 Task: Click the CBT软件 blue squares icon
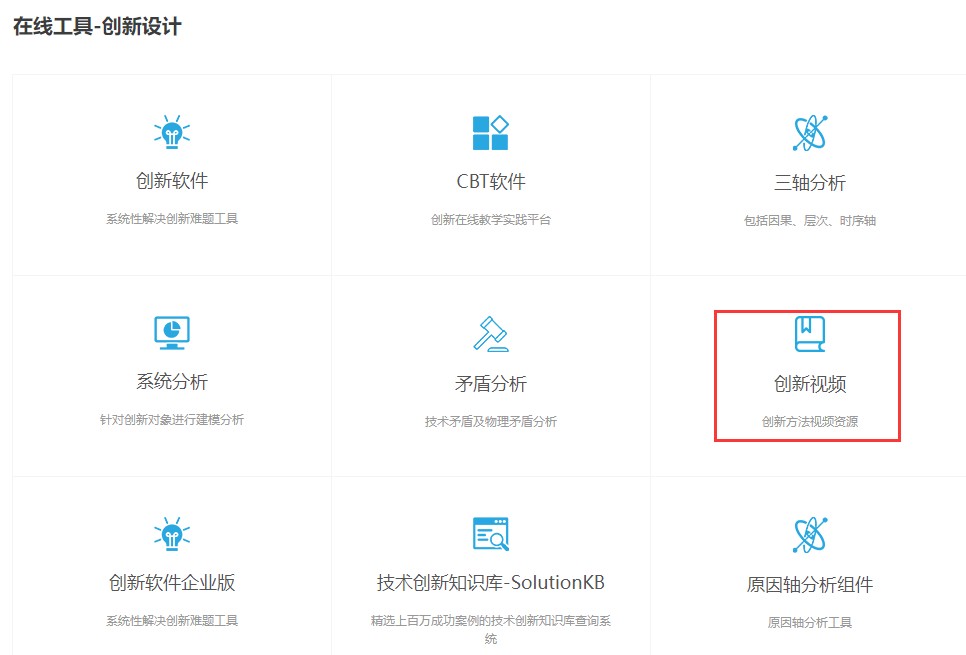coord(490,132)
